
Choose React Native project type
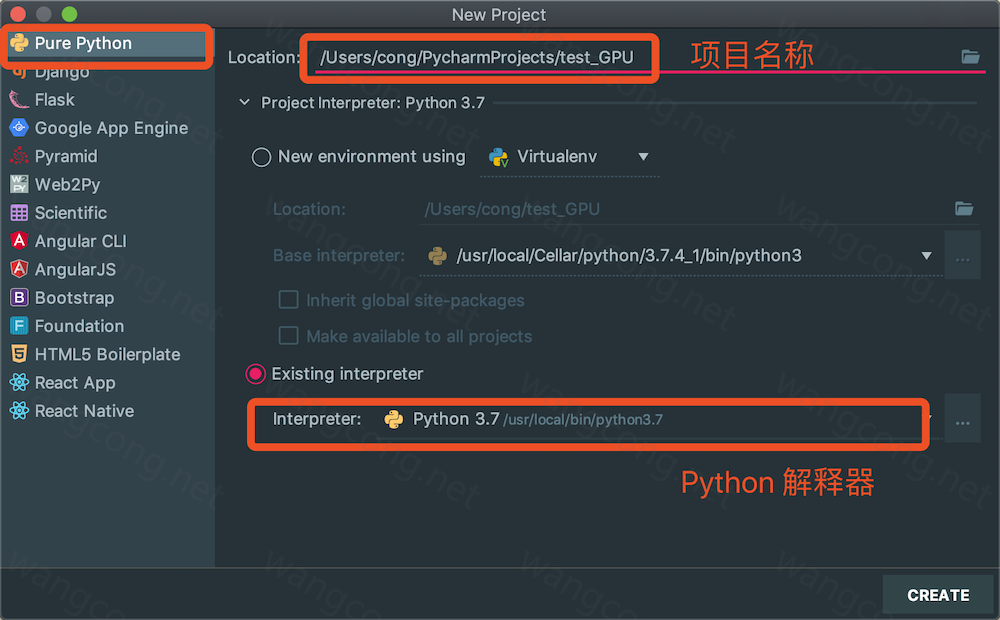click(x=107, y=411)
